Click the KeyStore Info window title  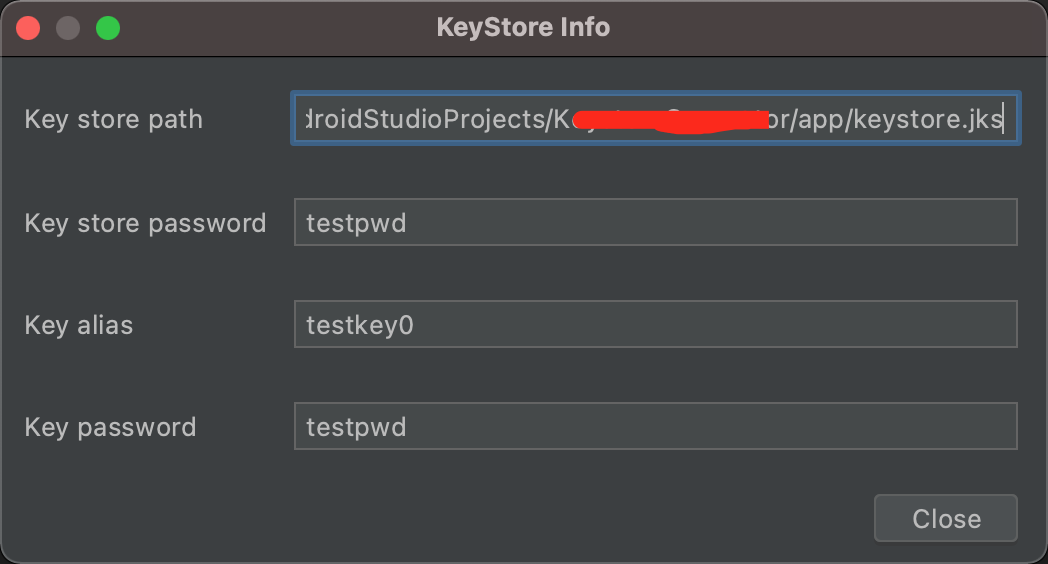pos(523,27)
